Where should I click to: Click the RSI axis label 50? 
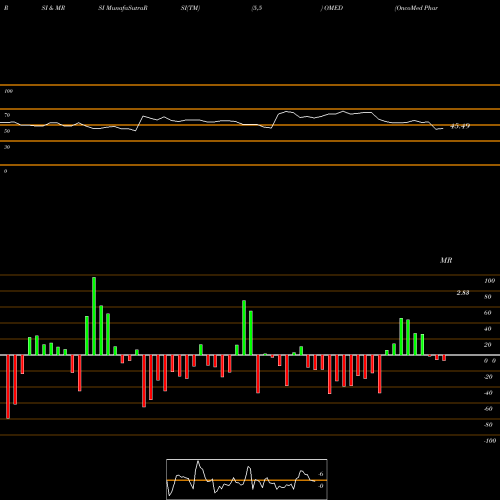(x=7, y=131)
